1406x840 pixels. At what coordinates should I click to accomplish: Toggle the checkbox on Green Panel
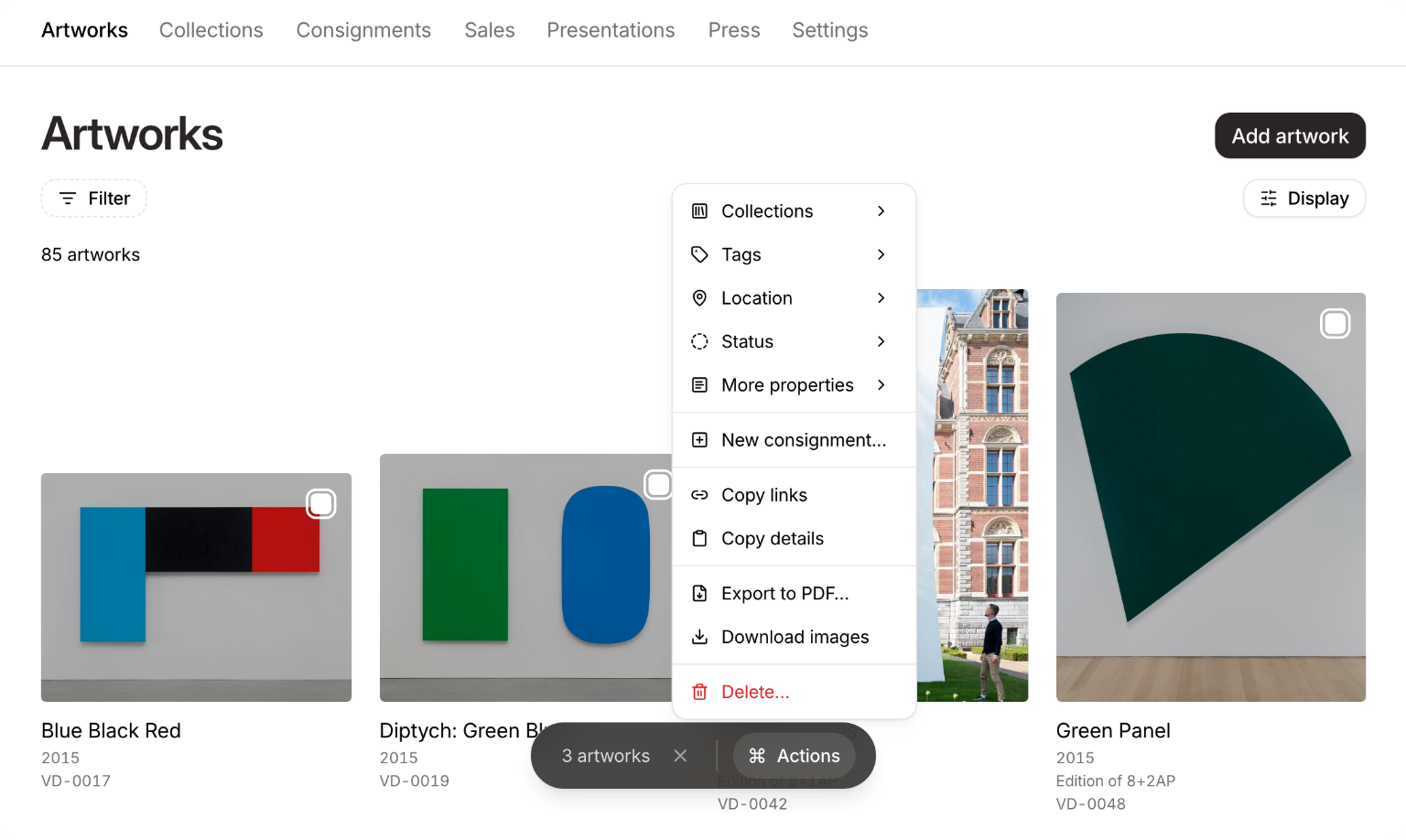(1336, 324)
